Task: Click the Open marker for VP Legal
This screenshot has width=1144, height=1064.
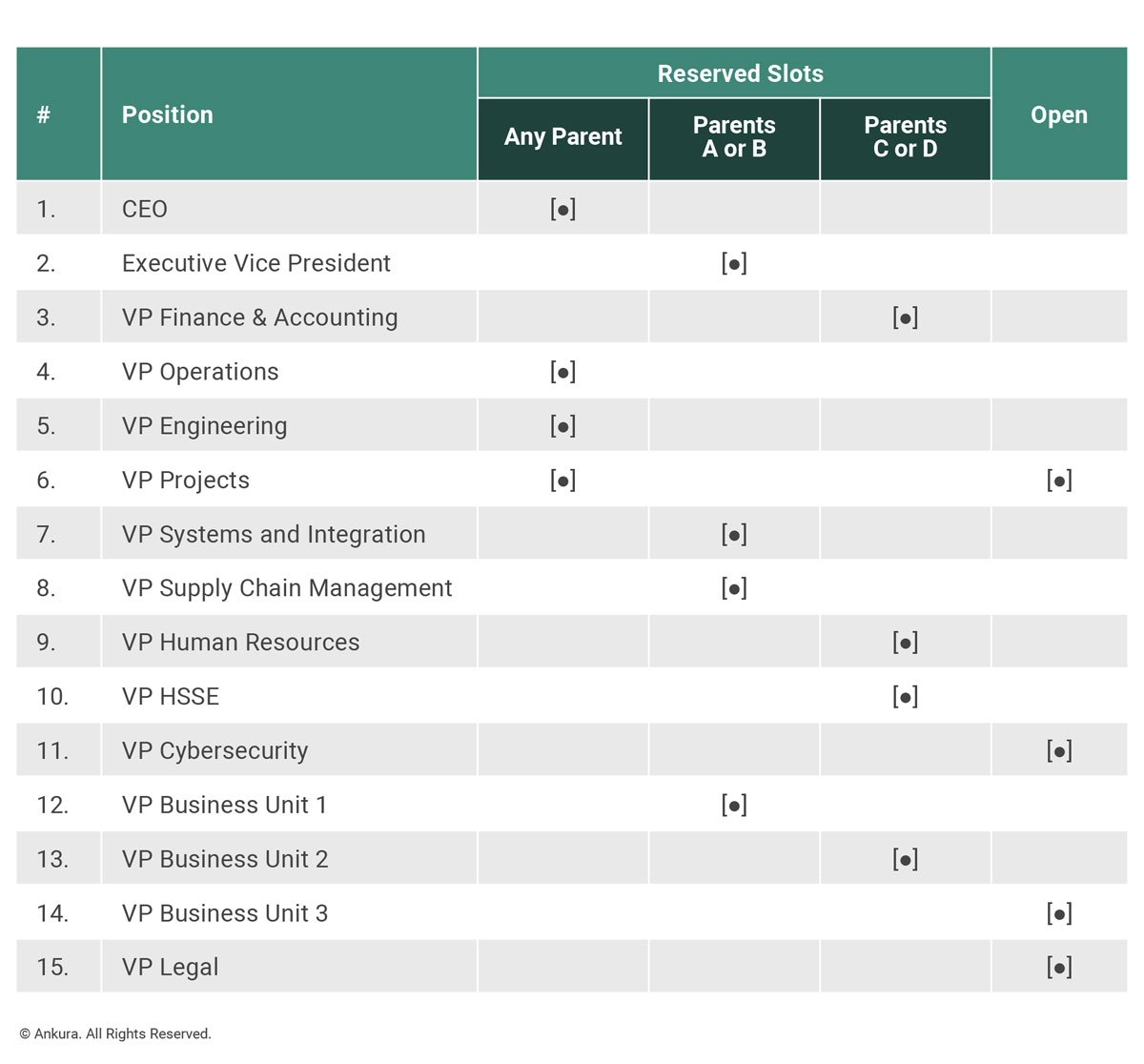Action: tap(1059, 968)
